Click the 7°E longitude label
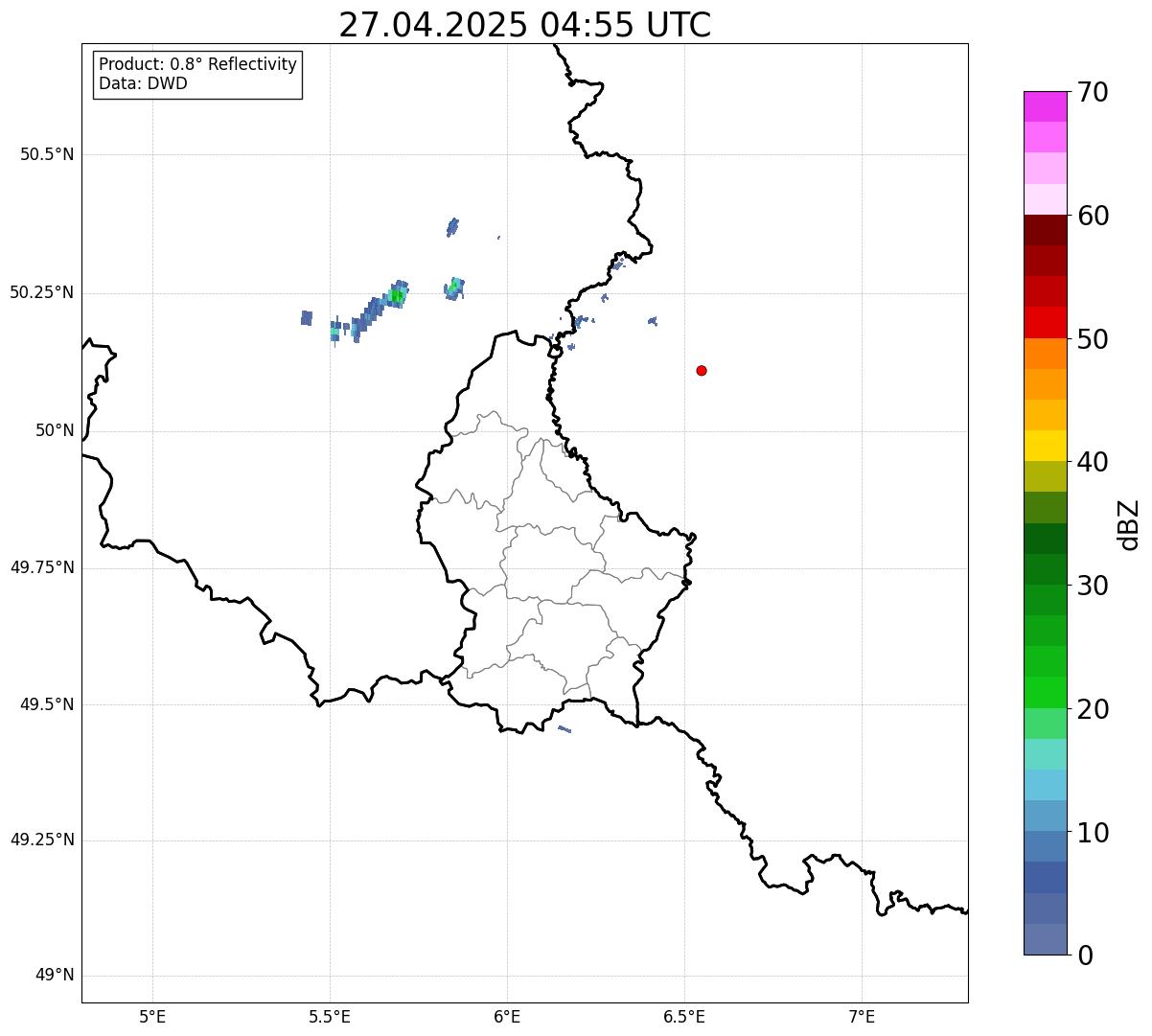 click(x=862, y=1016)
